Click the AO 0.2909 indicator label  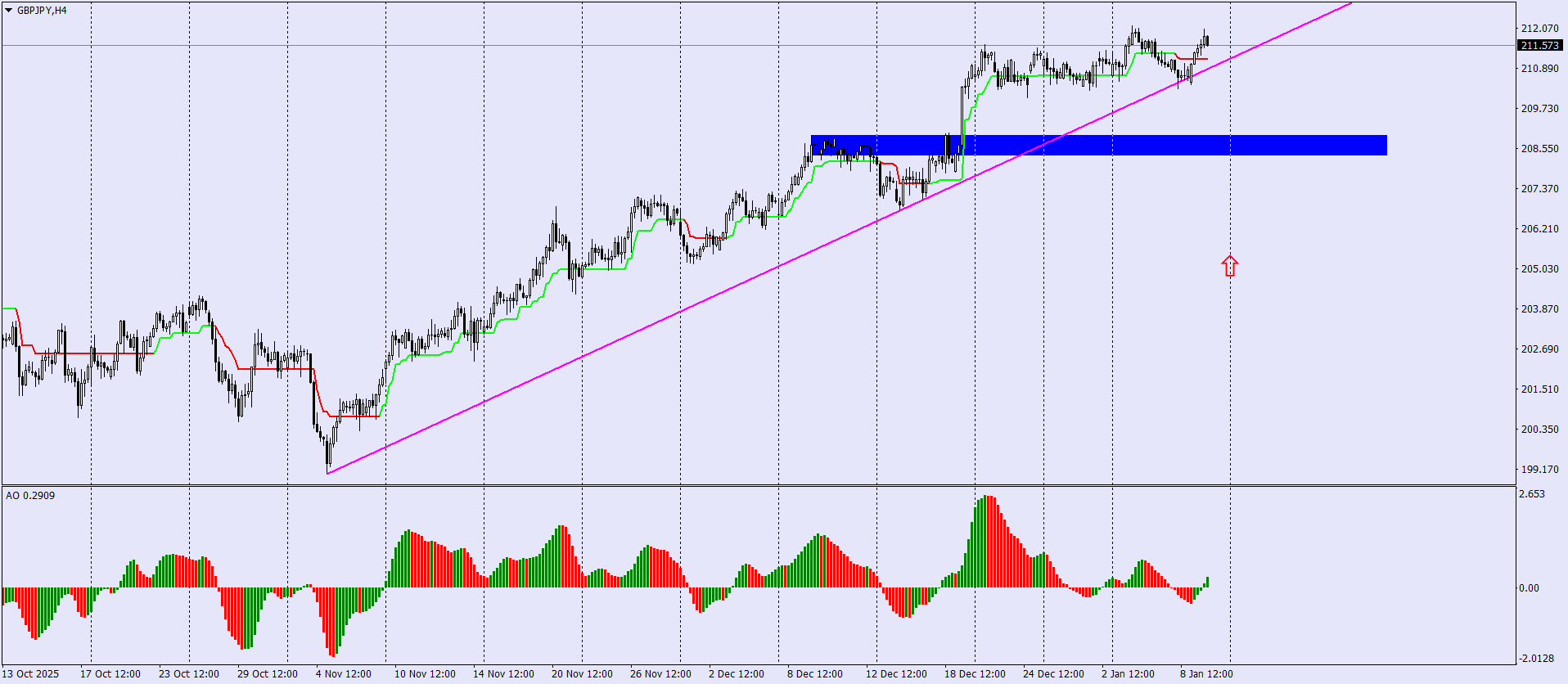coord(30,496)
